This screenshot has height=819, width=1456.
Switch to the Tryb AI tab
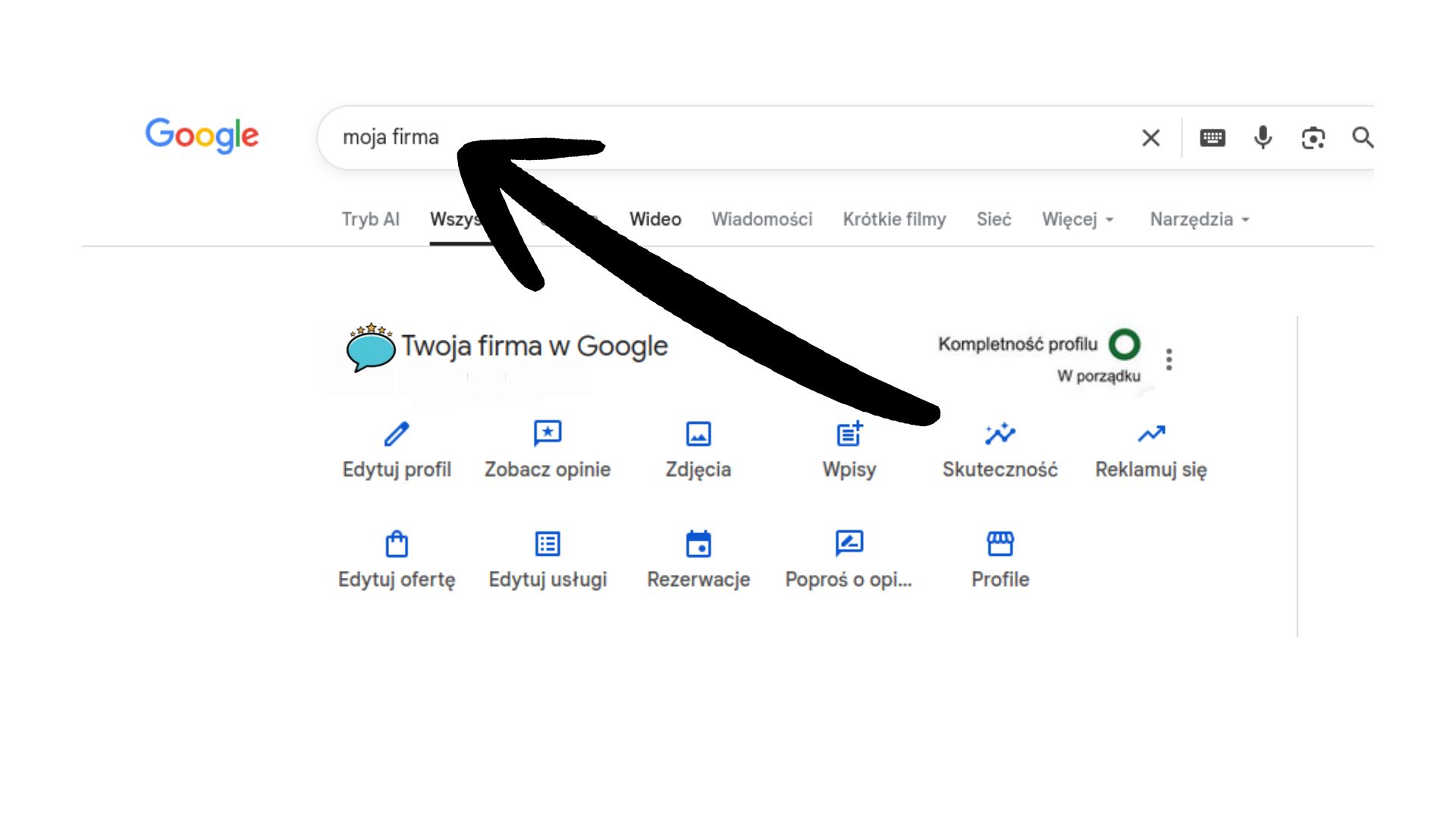pyautogui.click(x=370, y=219)
